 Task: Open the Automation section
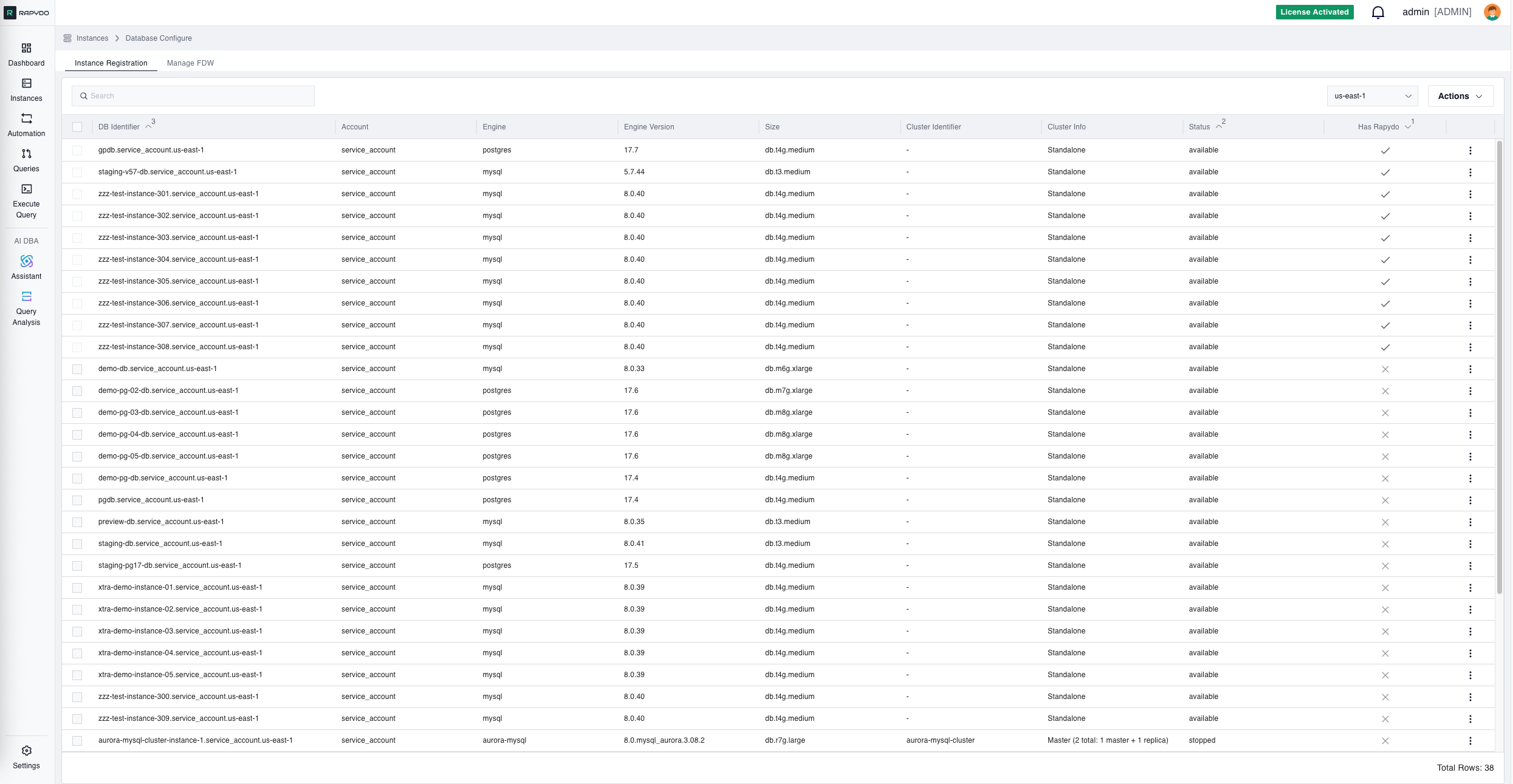point(26,124)
